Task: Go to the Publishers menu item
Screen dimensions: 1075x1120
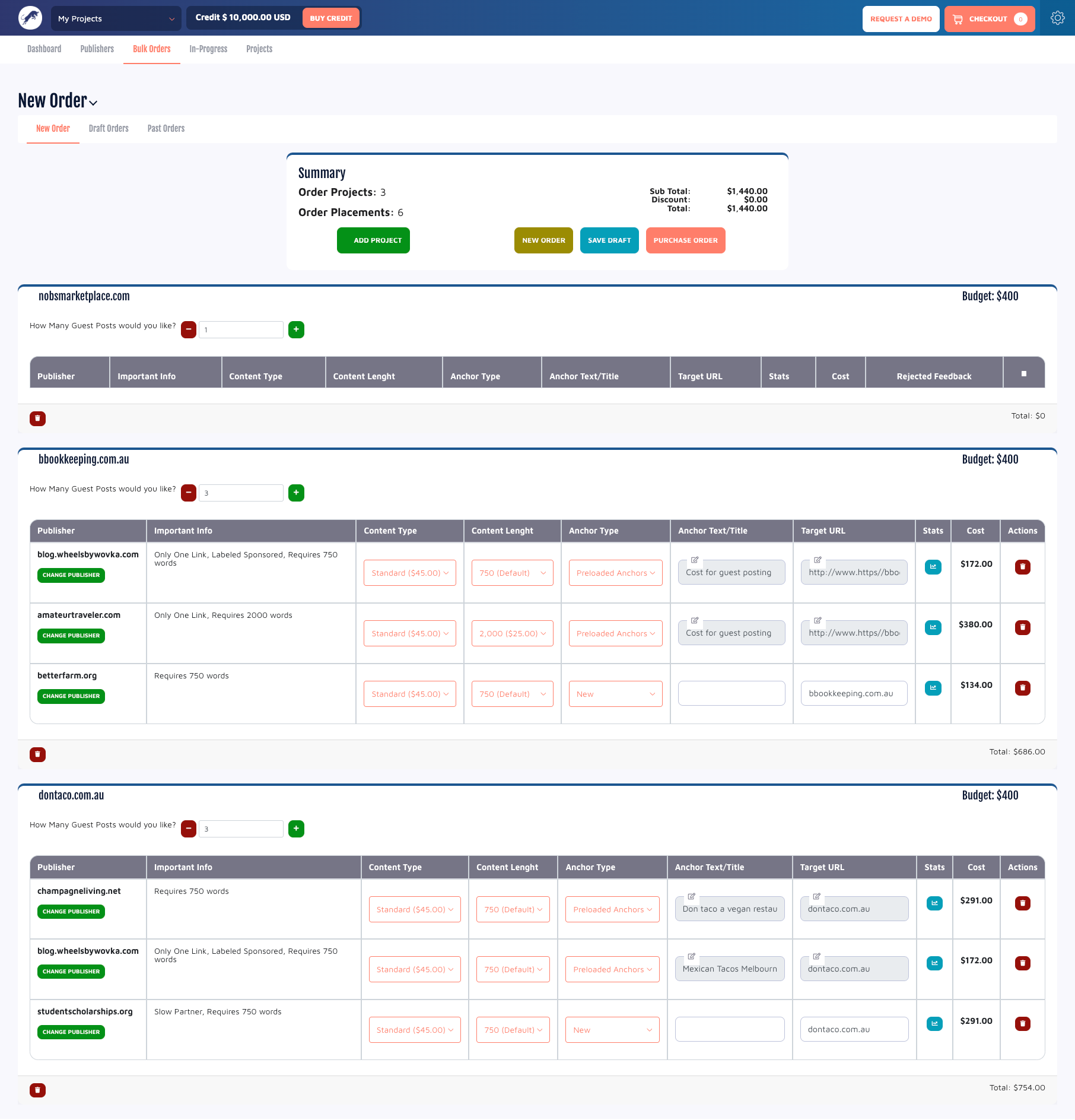Action: 97,49
